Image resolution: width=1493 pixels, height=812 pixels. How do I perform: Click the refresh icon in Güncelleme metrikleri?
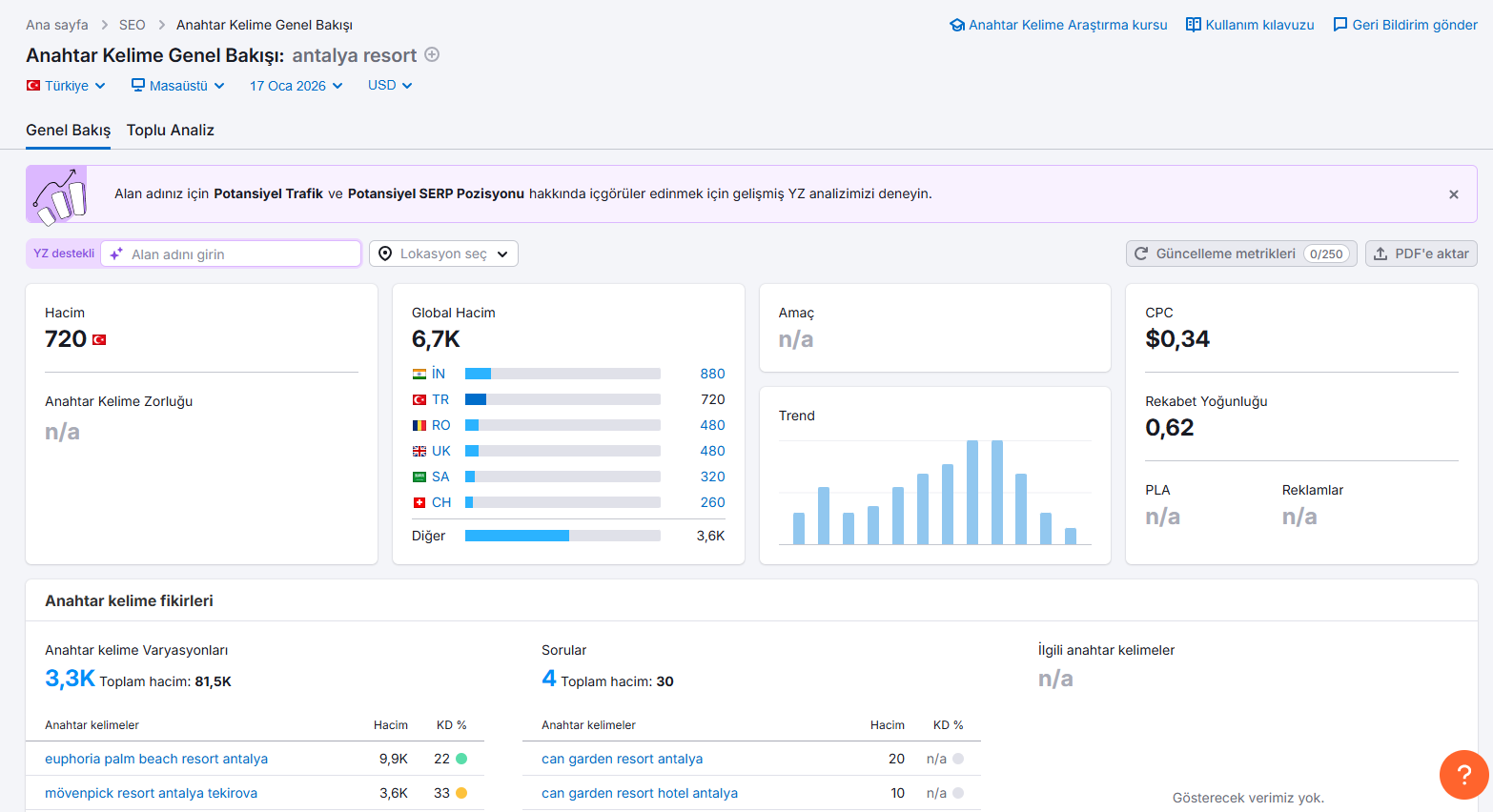coord(1141,254)
